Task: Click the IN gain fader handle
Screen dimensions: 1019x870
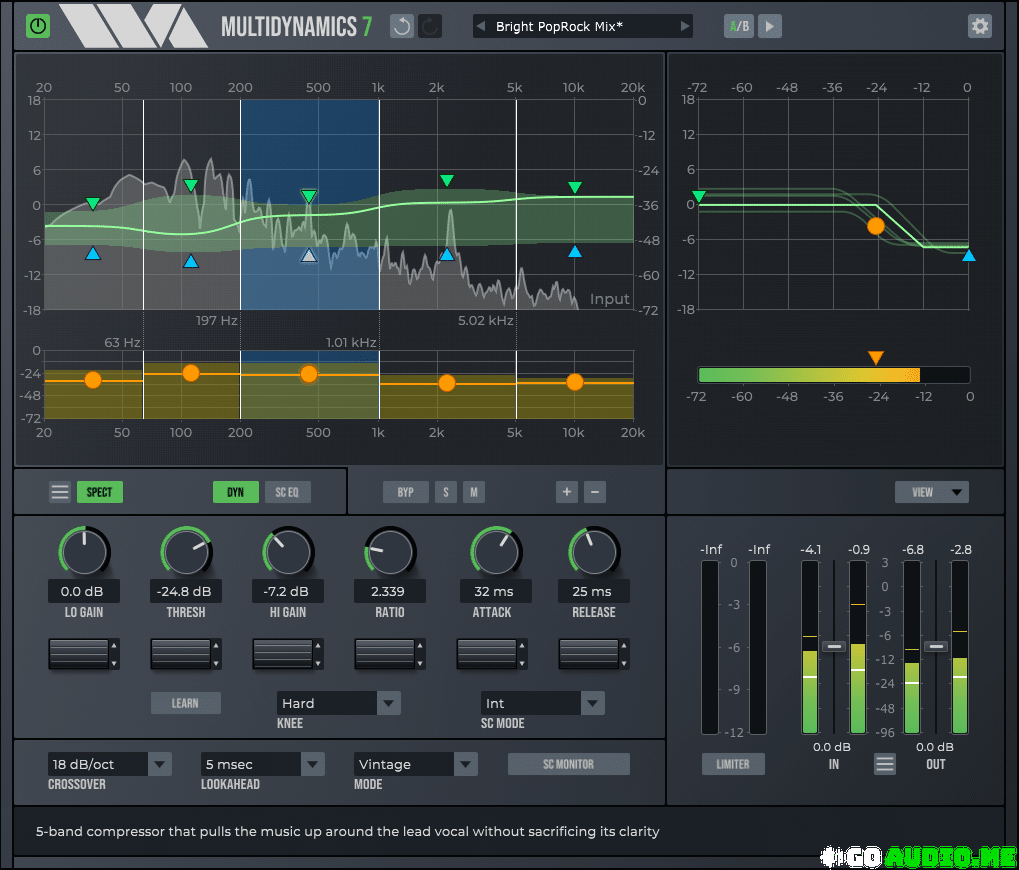Action: pyautogui.click(x=834, y=646)
